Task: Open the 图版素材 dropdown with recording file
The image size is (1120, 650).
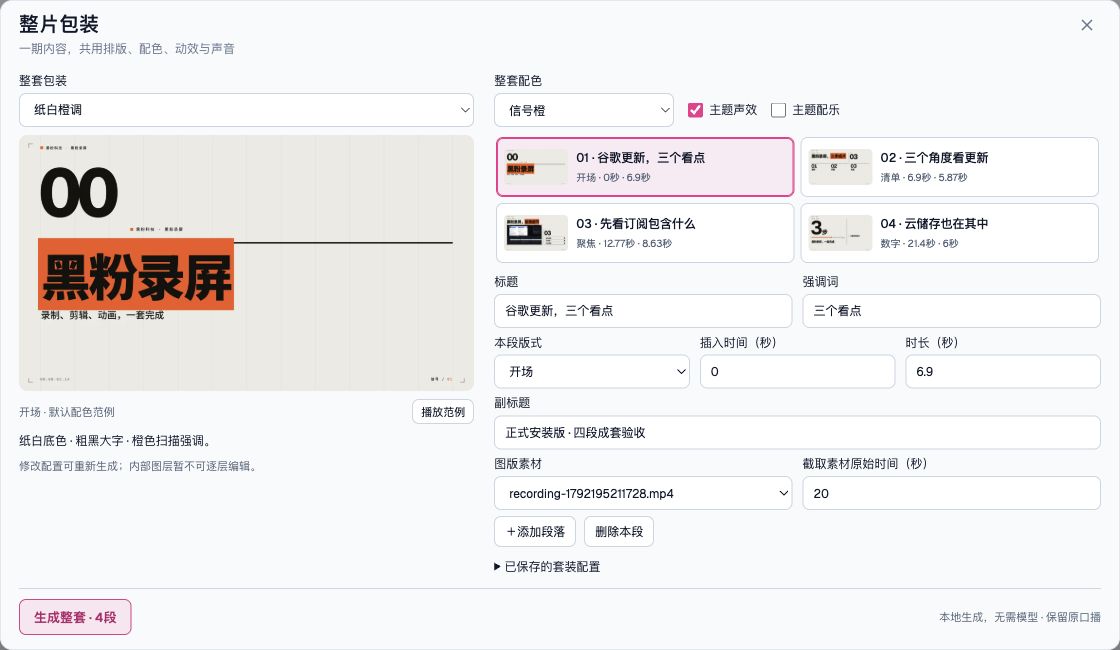Action: tap(643, 493)
